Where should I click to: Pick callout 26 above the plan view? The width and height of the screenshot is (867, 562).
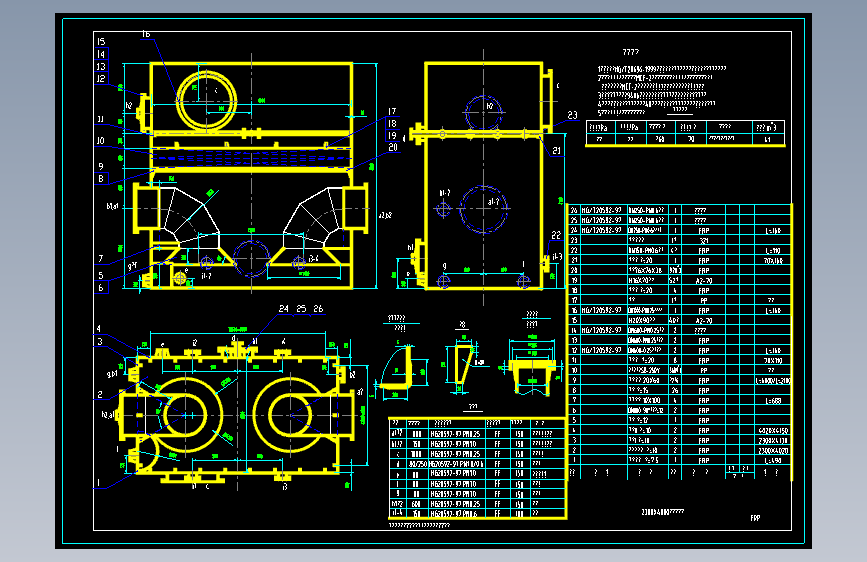[x=318, y=309]
